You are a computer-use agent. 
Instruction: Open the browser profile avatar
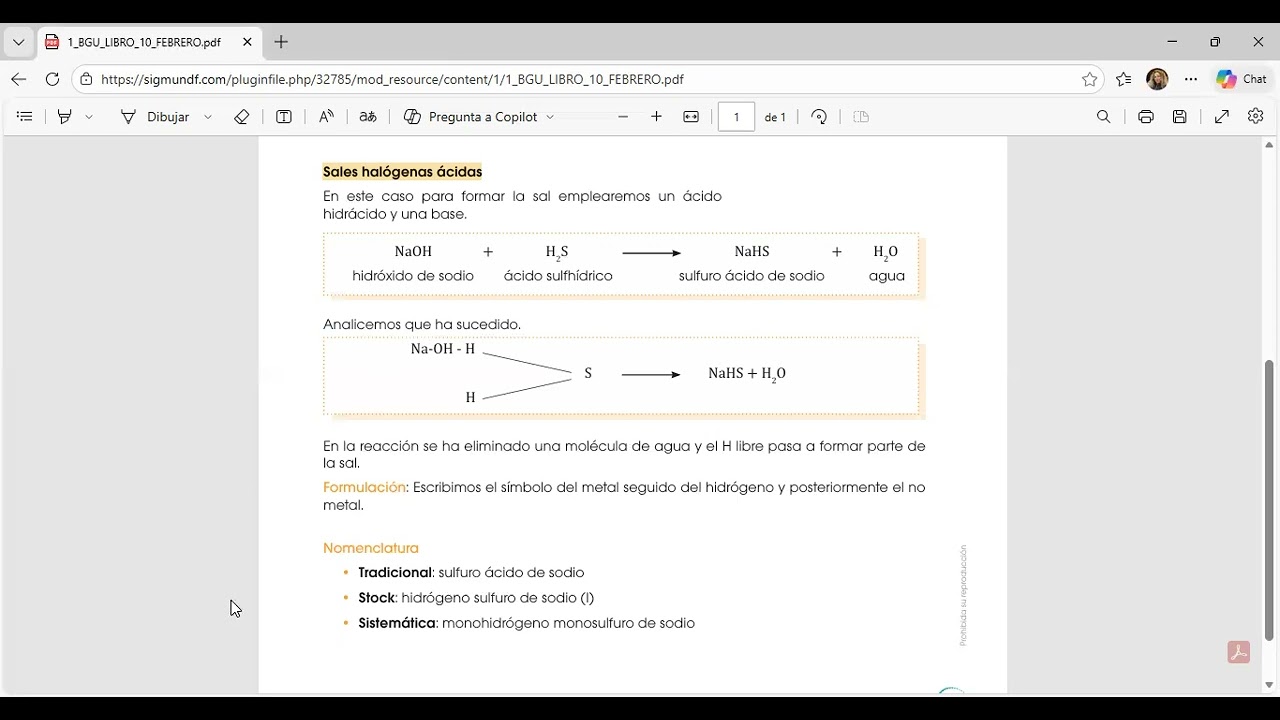pos(1157,79)
